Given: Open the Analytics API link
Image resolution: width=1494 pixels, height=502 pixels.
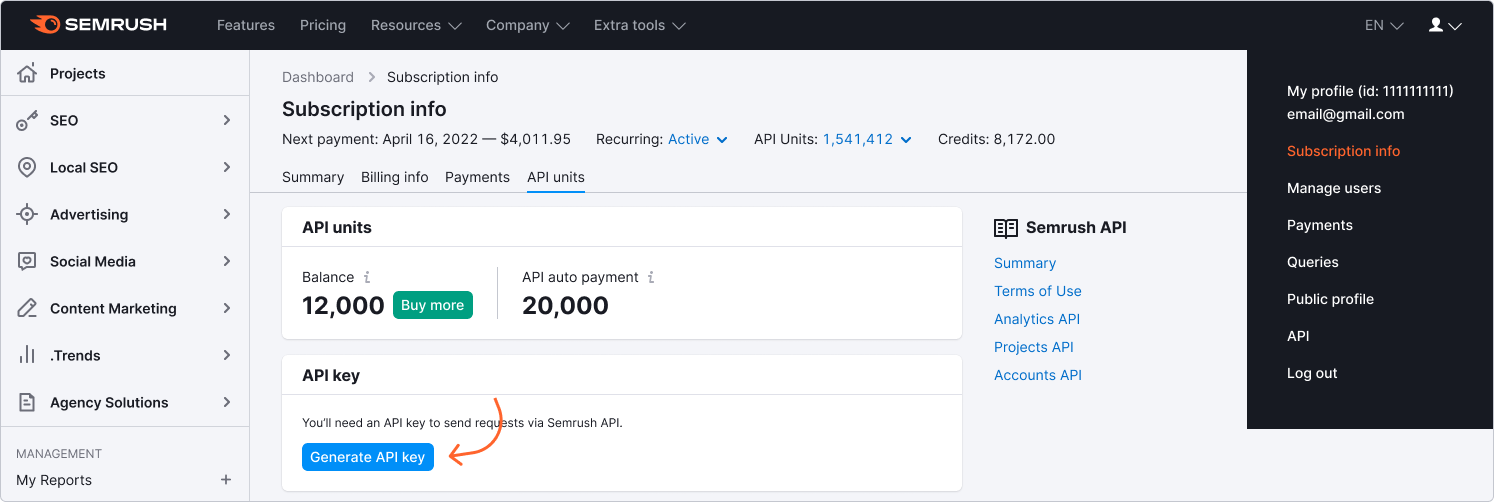Looking at the screenshot, I should (1037, 319).
